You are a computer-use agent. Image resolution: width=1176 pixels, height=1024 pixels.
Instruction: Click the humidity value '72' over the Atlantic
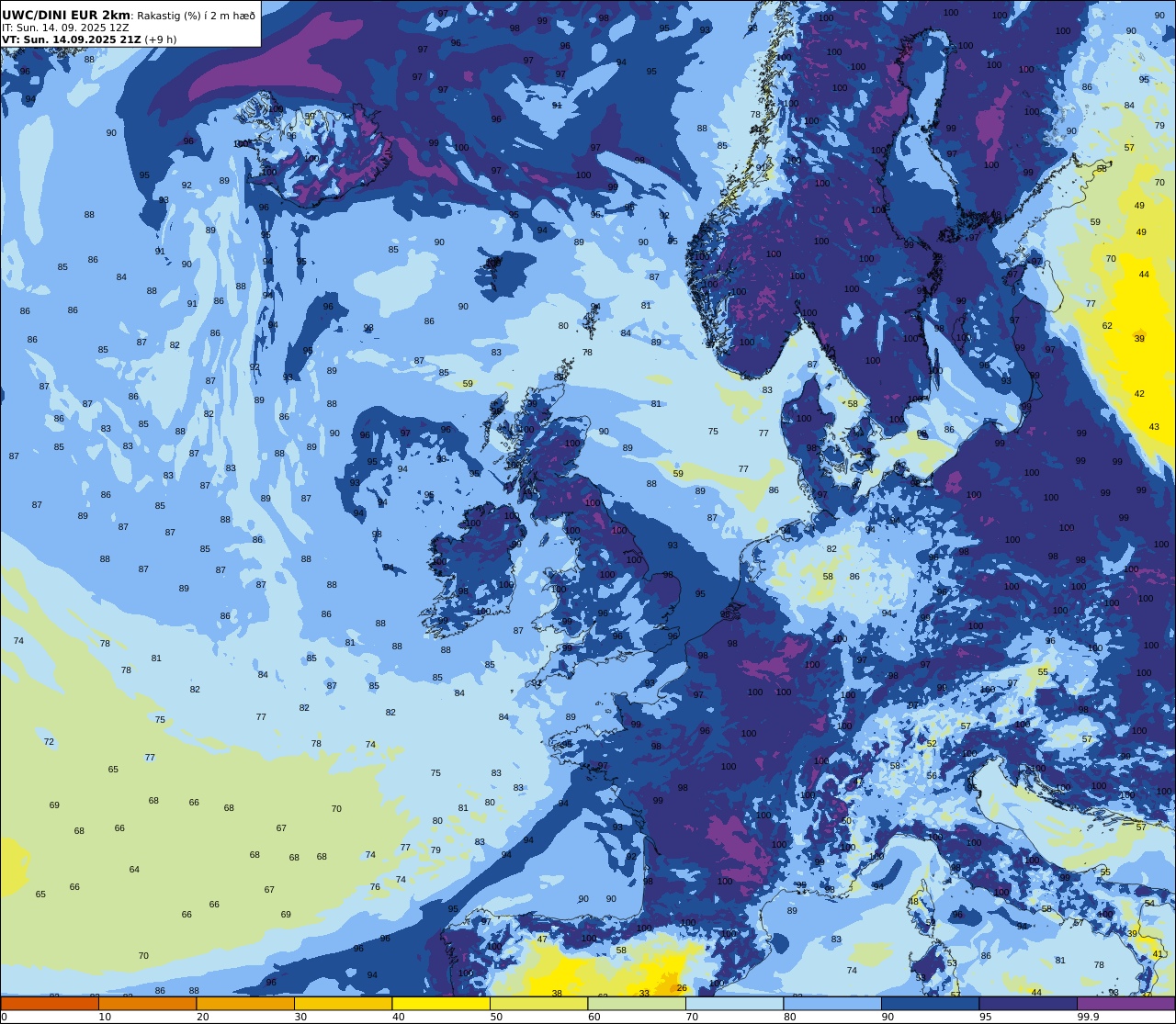49,742
